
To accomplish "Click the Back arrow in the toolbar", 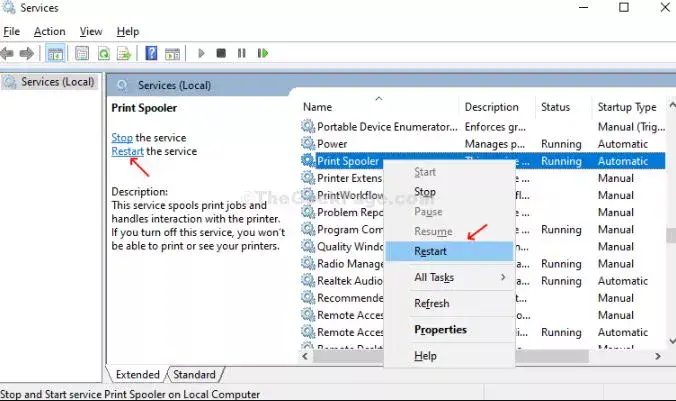I will tap(7, 53).
